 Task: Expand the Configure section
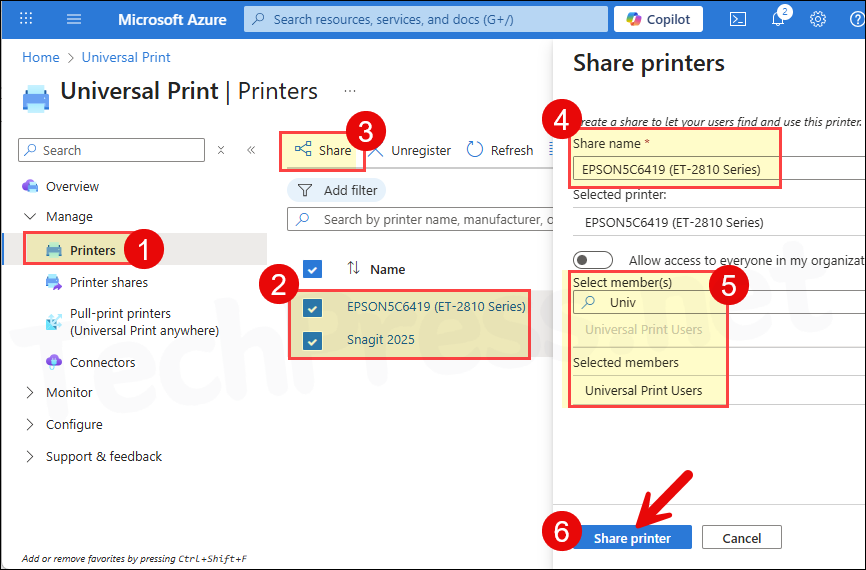pyautogui.click(x=30, y=424)
